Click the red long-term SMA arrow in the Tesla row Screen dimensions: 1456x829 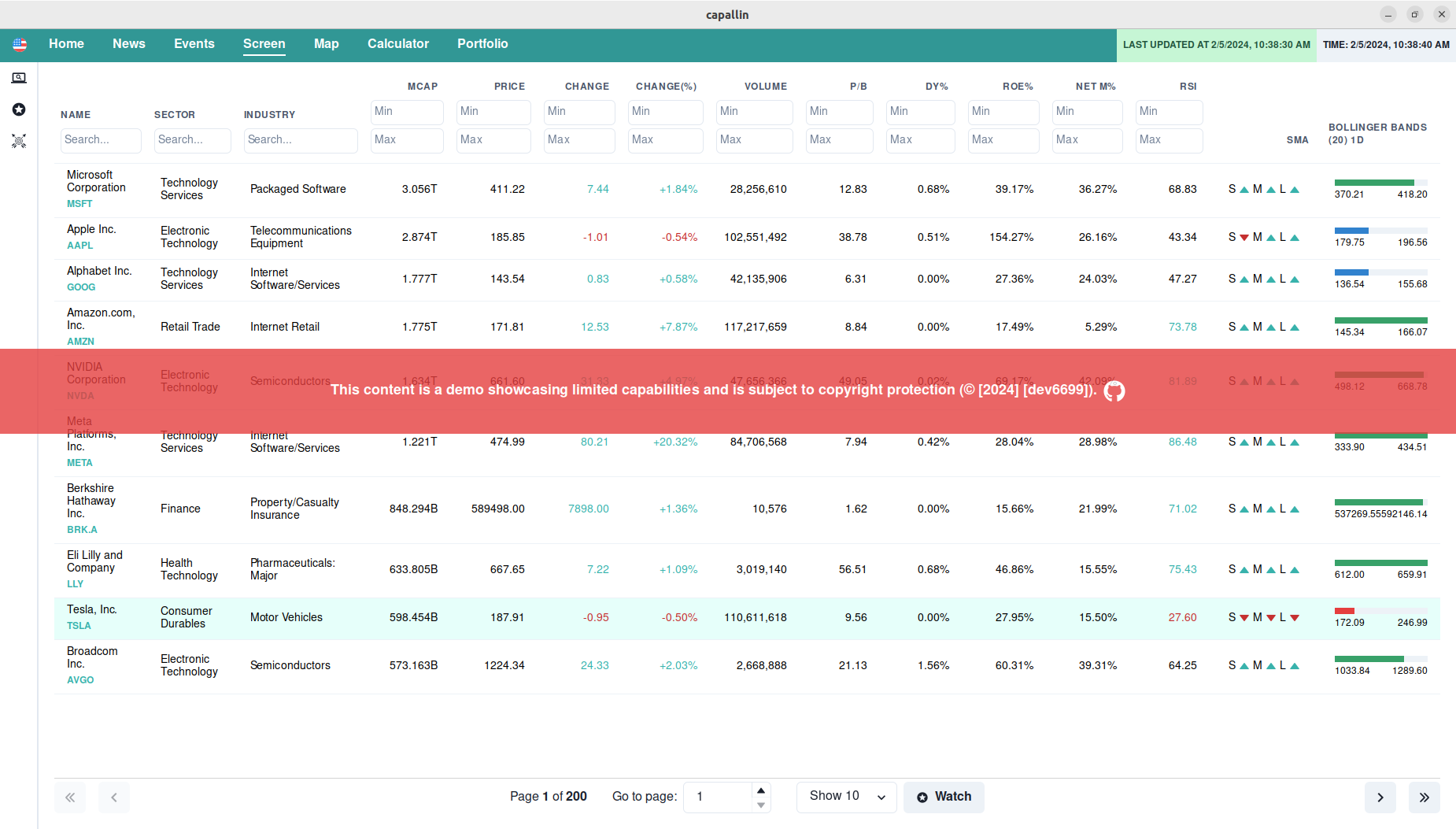(x=1295, y=618)
